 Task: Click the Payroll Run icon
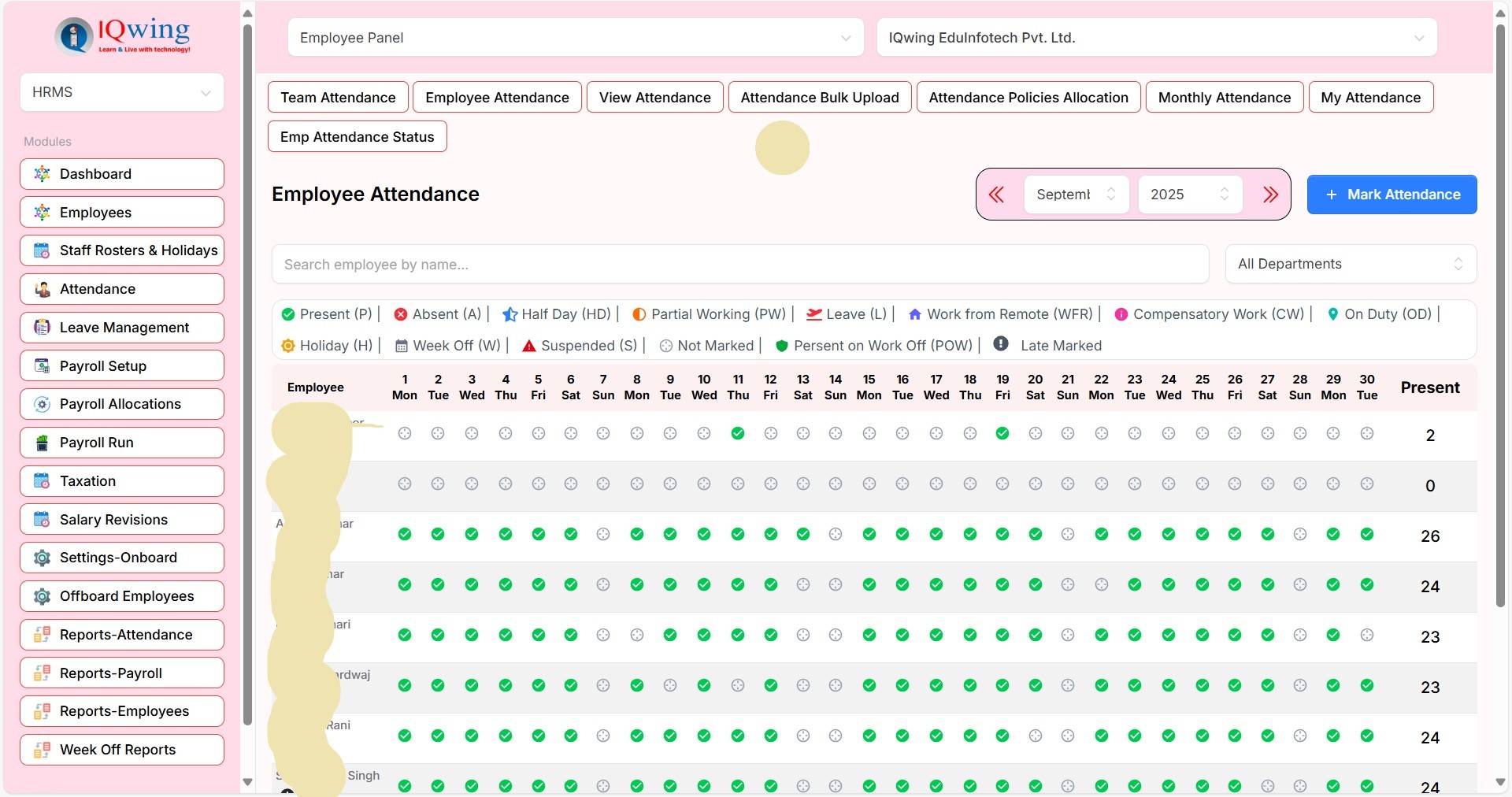[x=43, y=443]
